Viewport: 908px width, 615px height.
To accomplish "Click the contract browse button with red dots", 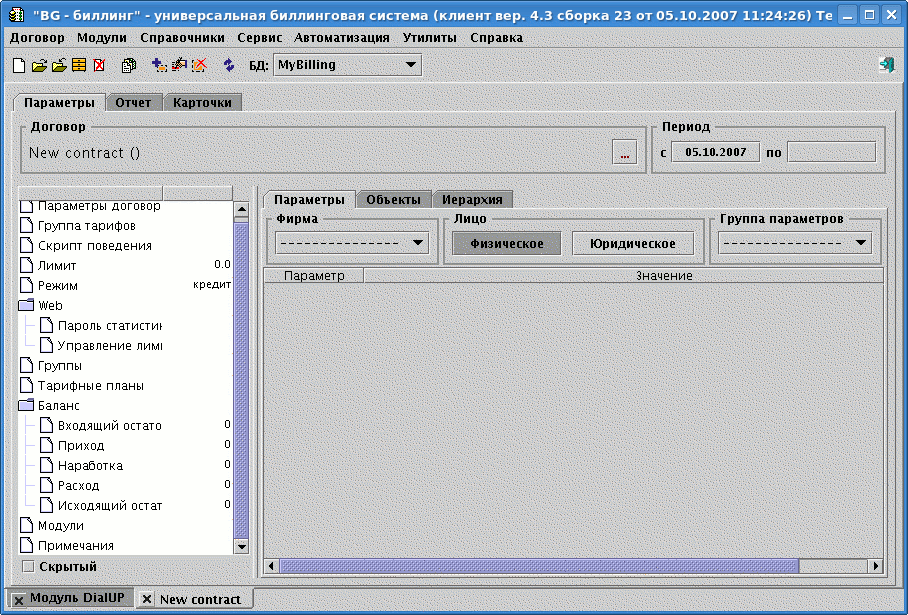I will (x=625, y=153).
